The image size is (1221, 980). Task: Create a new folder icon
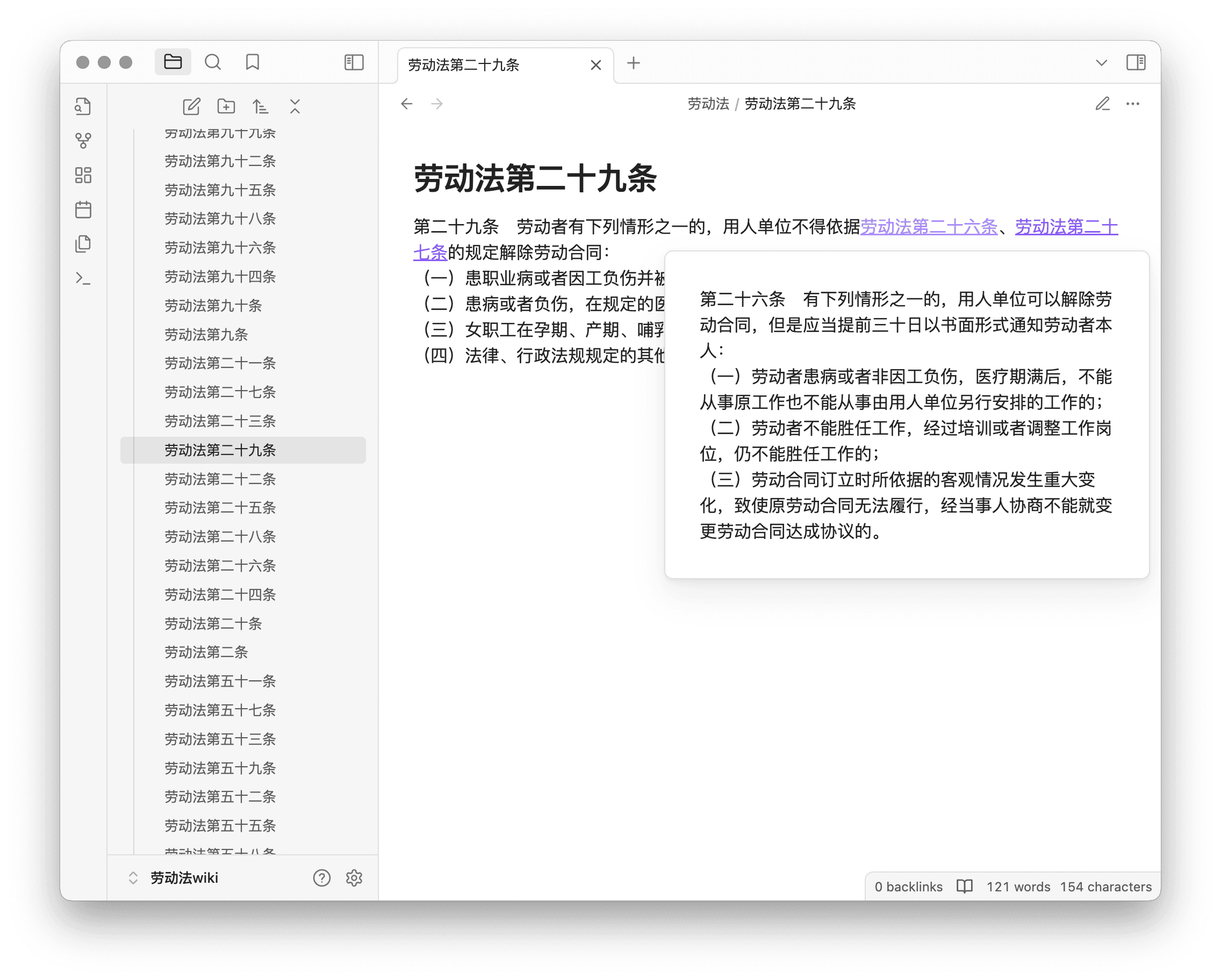(x=226, y=106)
